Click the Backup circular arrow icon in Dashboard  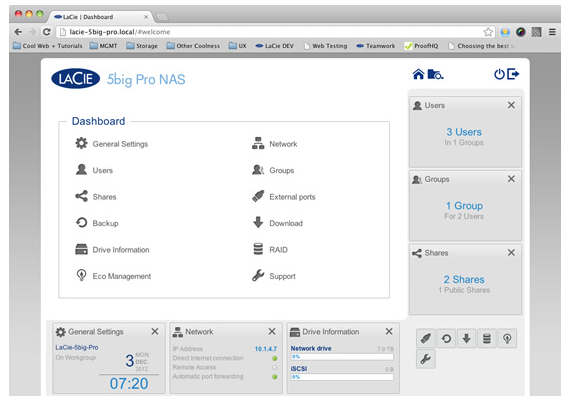click(x=81, y=223)
